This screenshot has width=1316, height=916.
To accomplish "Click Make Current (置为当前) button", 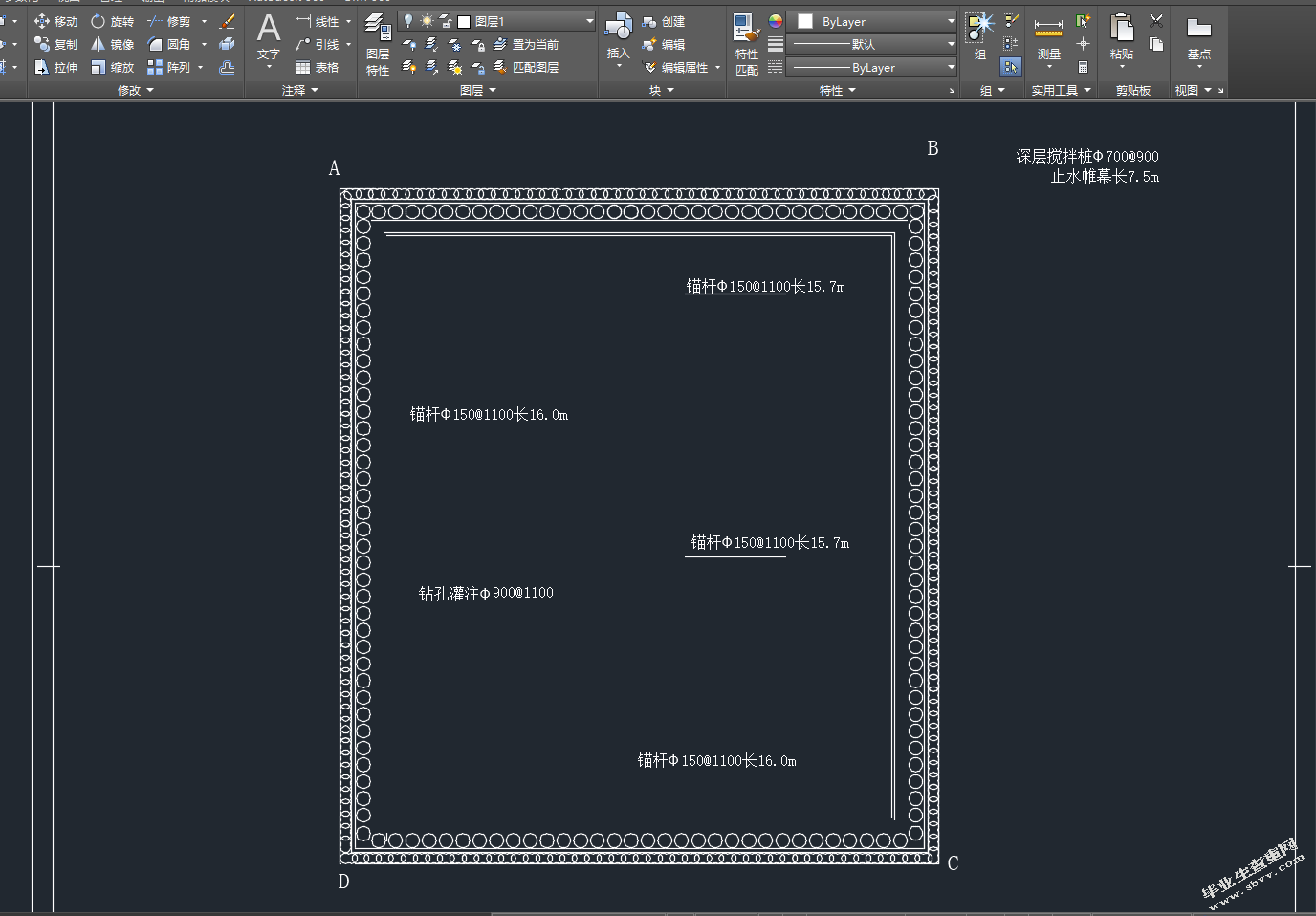I will pyautogui.click(x=526, y=44).
